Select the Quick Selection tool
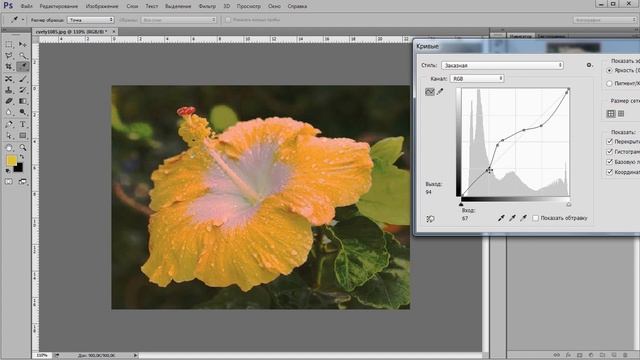This screenshot has height=360, width=640. click(22, 55)
